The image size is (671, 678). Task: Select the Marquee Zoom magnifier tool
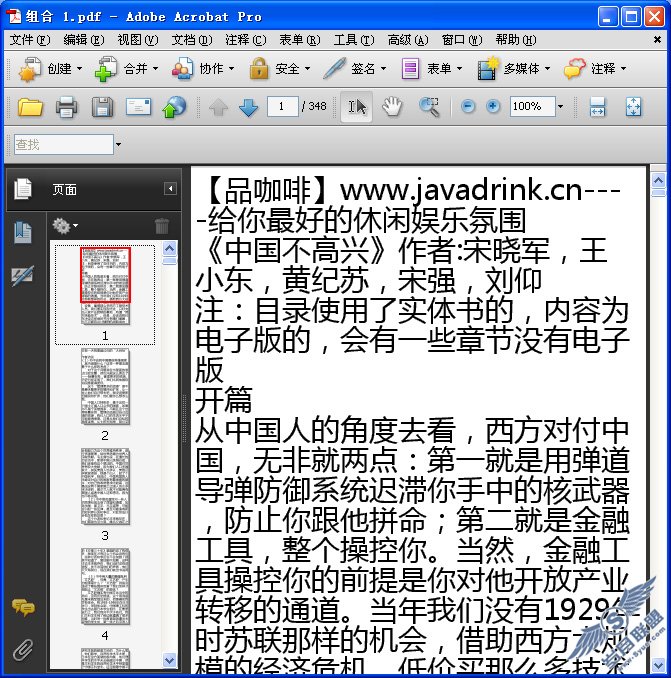coord(429,106)
